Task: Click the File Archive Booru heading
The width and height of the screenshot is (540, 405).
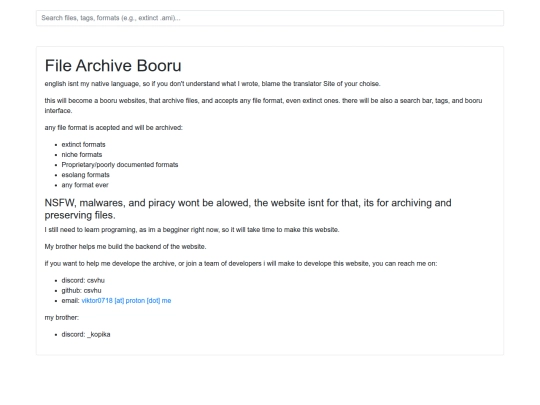Action: (x=113, y=65)
